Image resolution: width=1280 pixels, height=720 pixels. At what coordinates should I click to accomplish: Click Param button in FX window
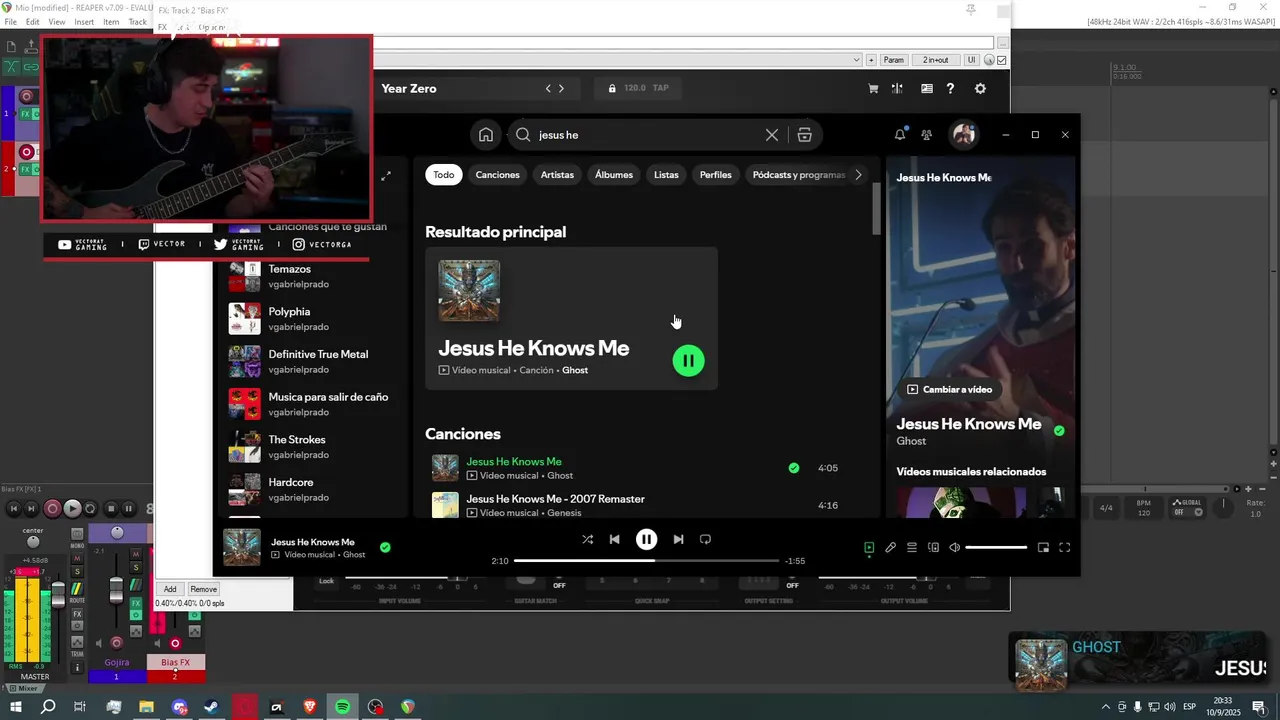894,60
